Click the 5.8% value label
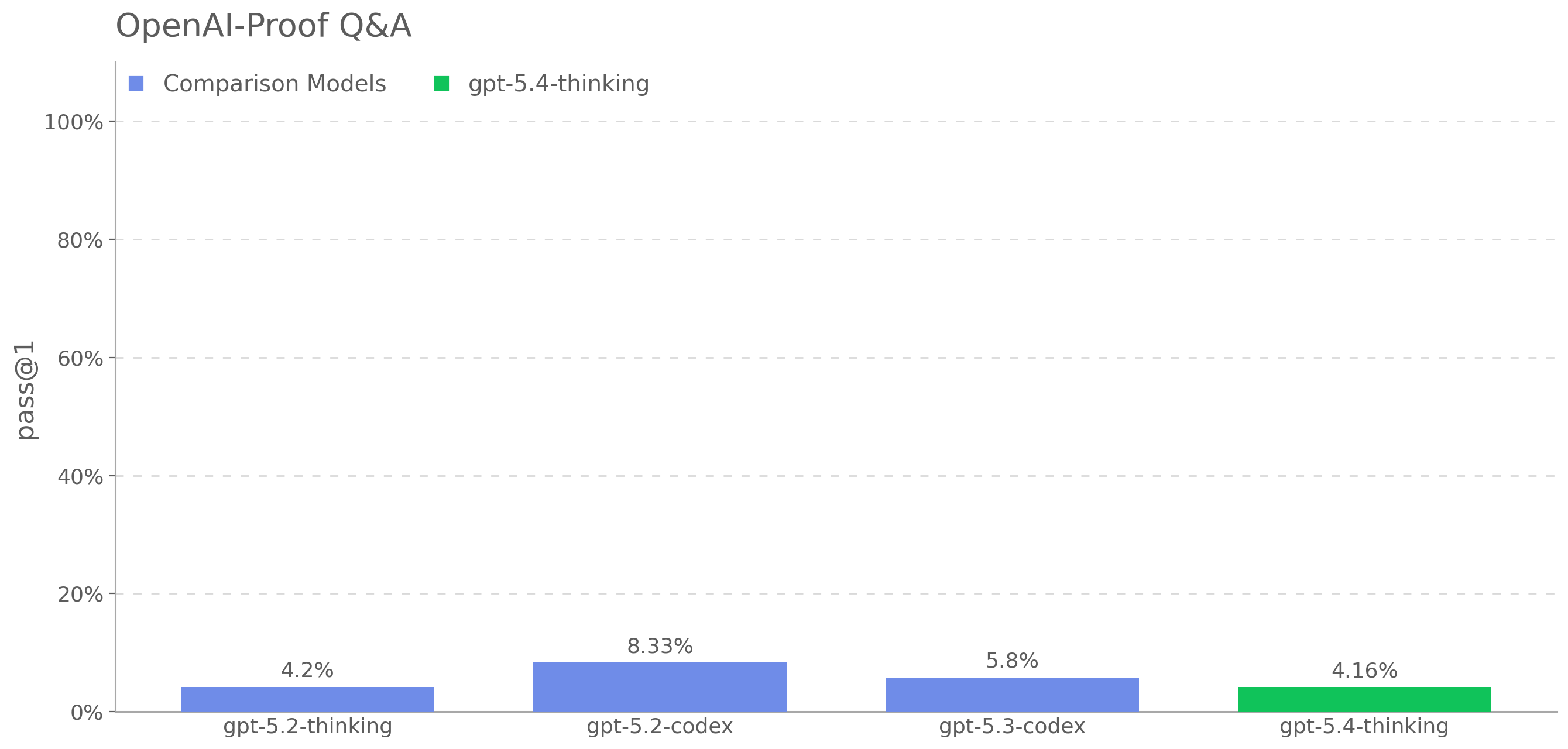The image size is (1568, 749). coord(1011,661)
